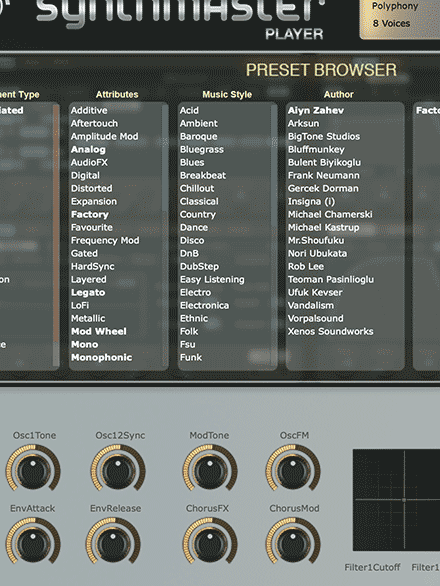This screenshot has height=586, width=440.
Task: Click the EnvRelease knob
Action: point(113,540)
